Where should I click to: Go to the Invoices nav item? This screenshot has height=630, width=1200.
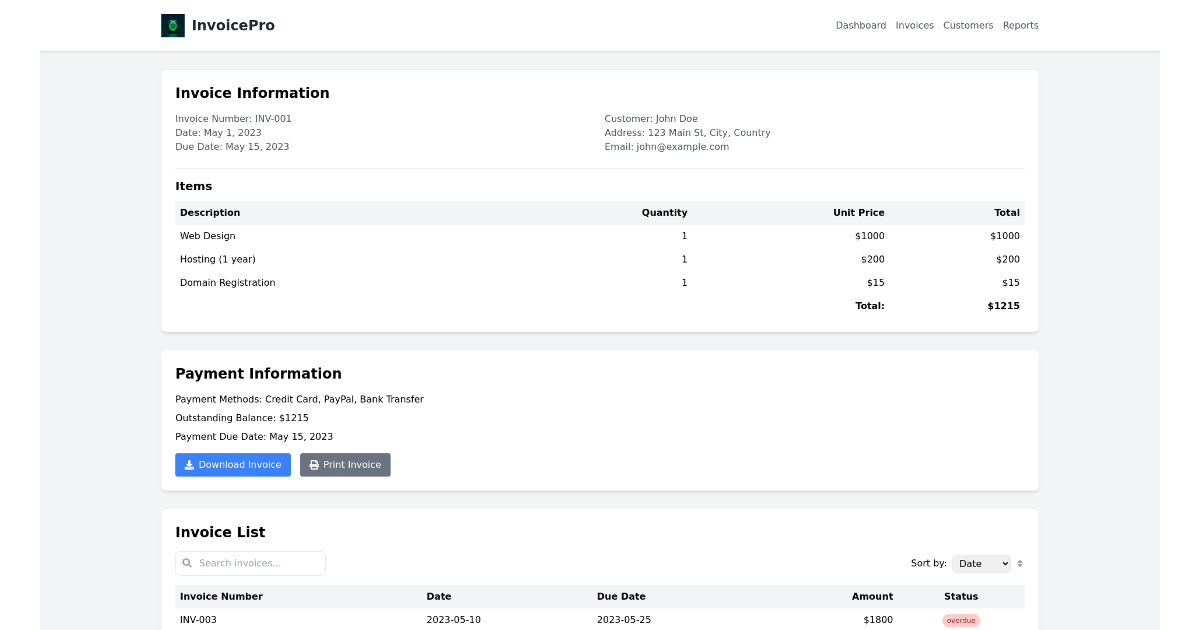click(x=914, y=26)
